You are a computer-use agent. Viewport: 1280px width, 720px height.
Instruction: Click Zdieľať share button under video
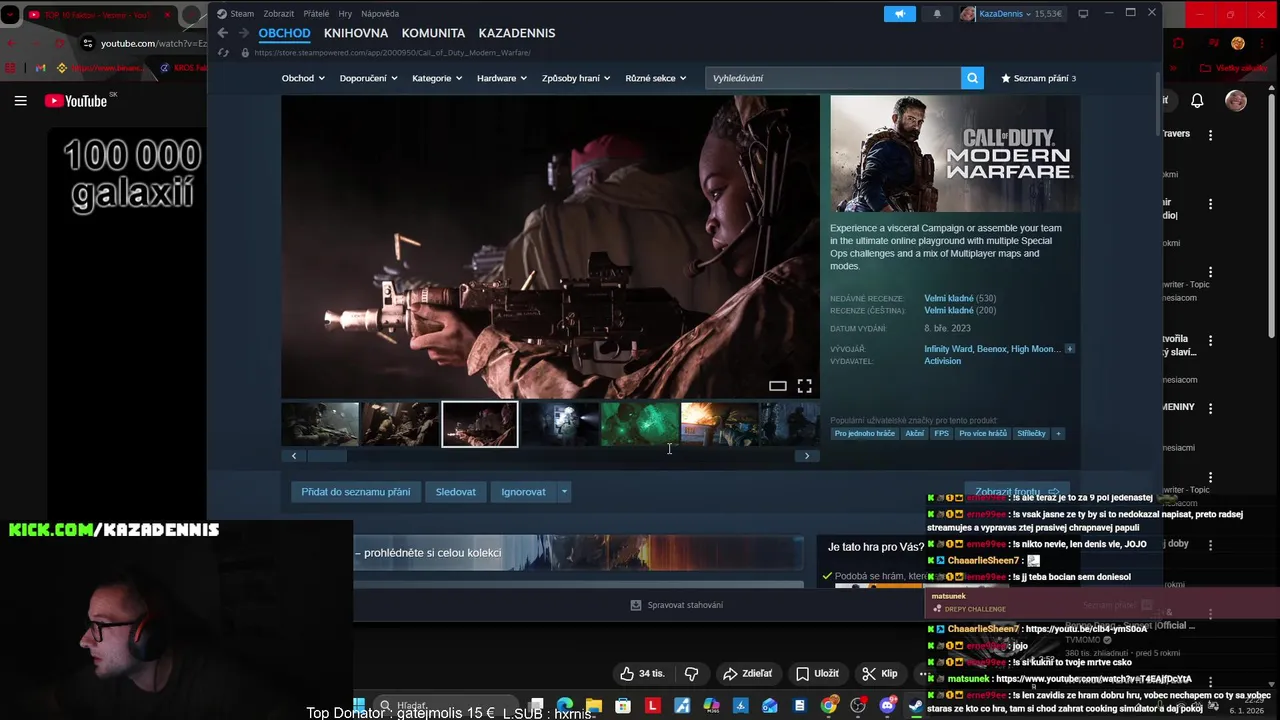pyautogui.click(x=748, y=674)
